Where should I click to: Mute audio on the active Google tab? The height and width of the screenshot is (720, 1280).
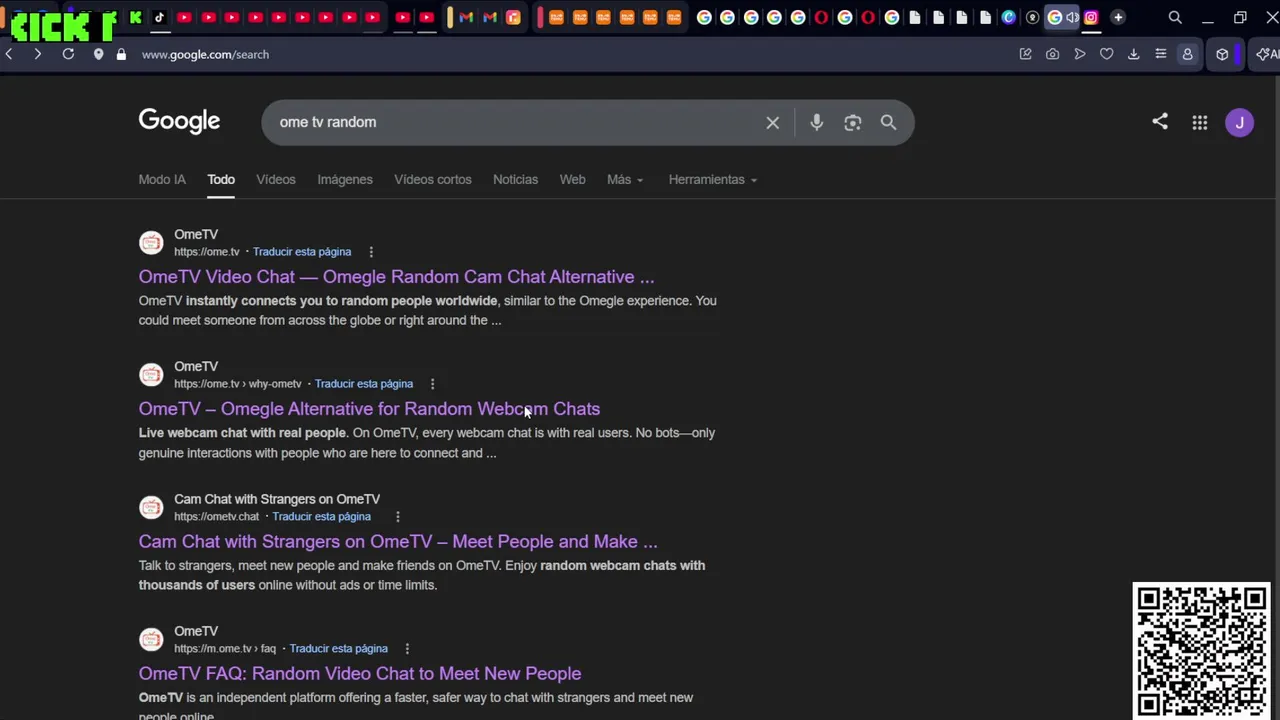[1072, 17]
